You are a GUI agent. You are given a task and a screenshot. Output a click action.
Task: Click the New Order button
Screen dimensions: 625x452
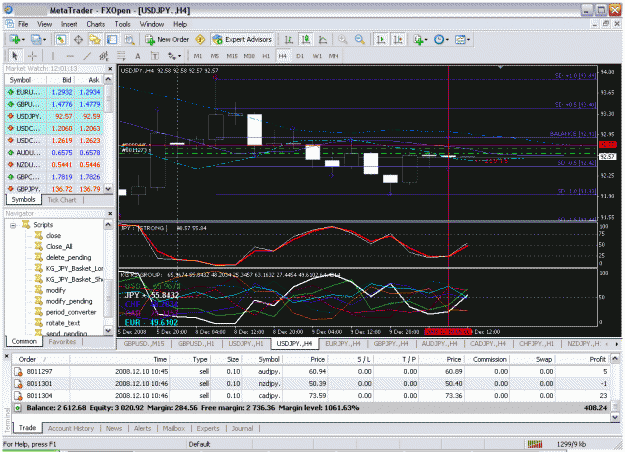[167, 39]
